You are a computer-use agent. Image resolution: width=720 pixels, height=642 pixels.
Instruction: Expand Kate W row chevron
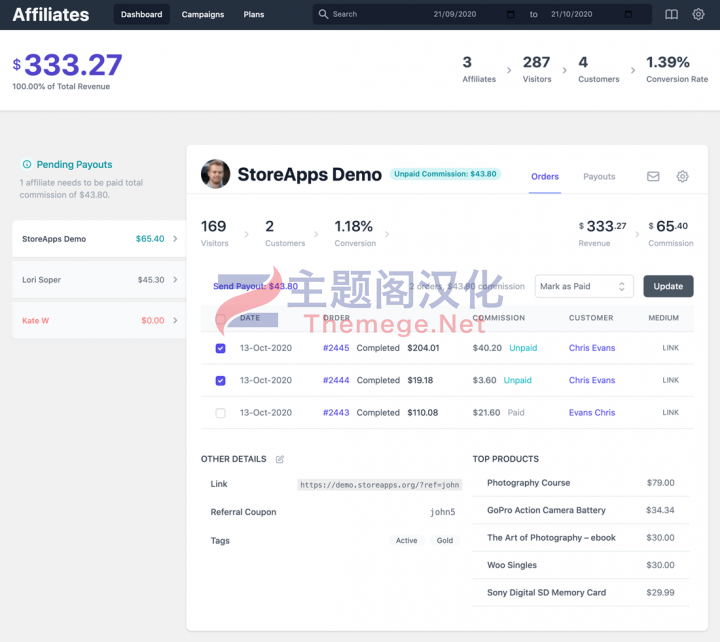175,320
